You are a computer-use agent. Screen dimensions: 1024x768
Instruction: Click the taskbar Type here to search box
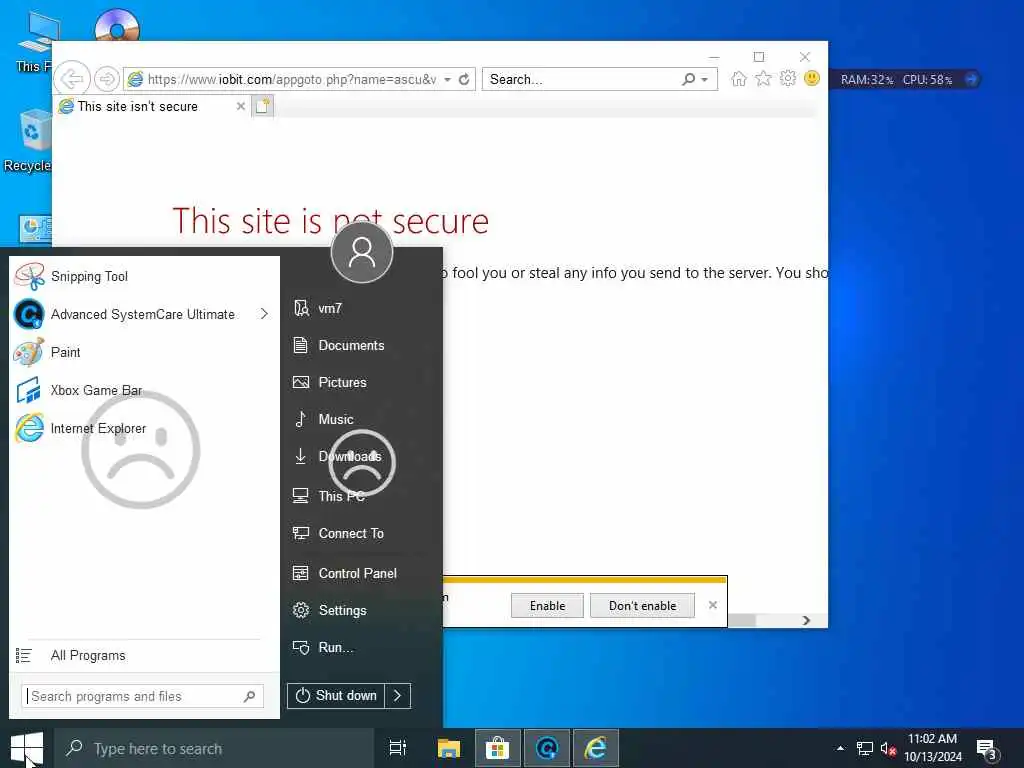click(214, 748)
